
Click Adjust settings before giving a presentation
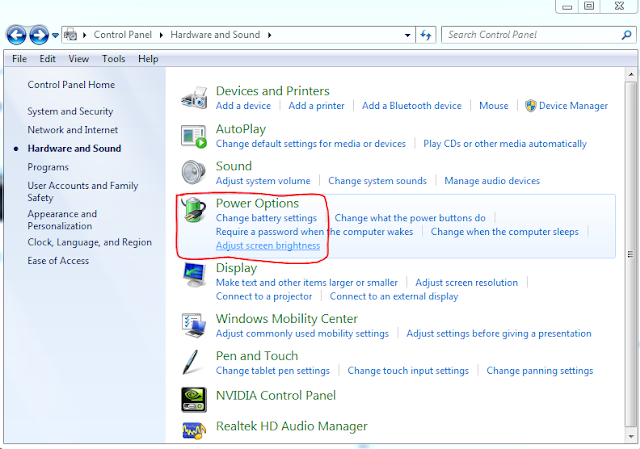point(499,333)
